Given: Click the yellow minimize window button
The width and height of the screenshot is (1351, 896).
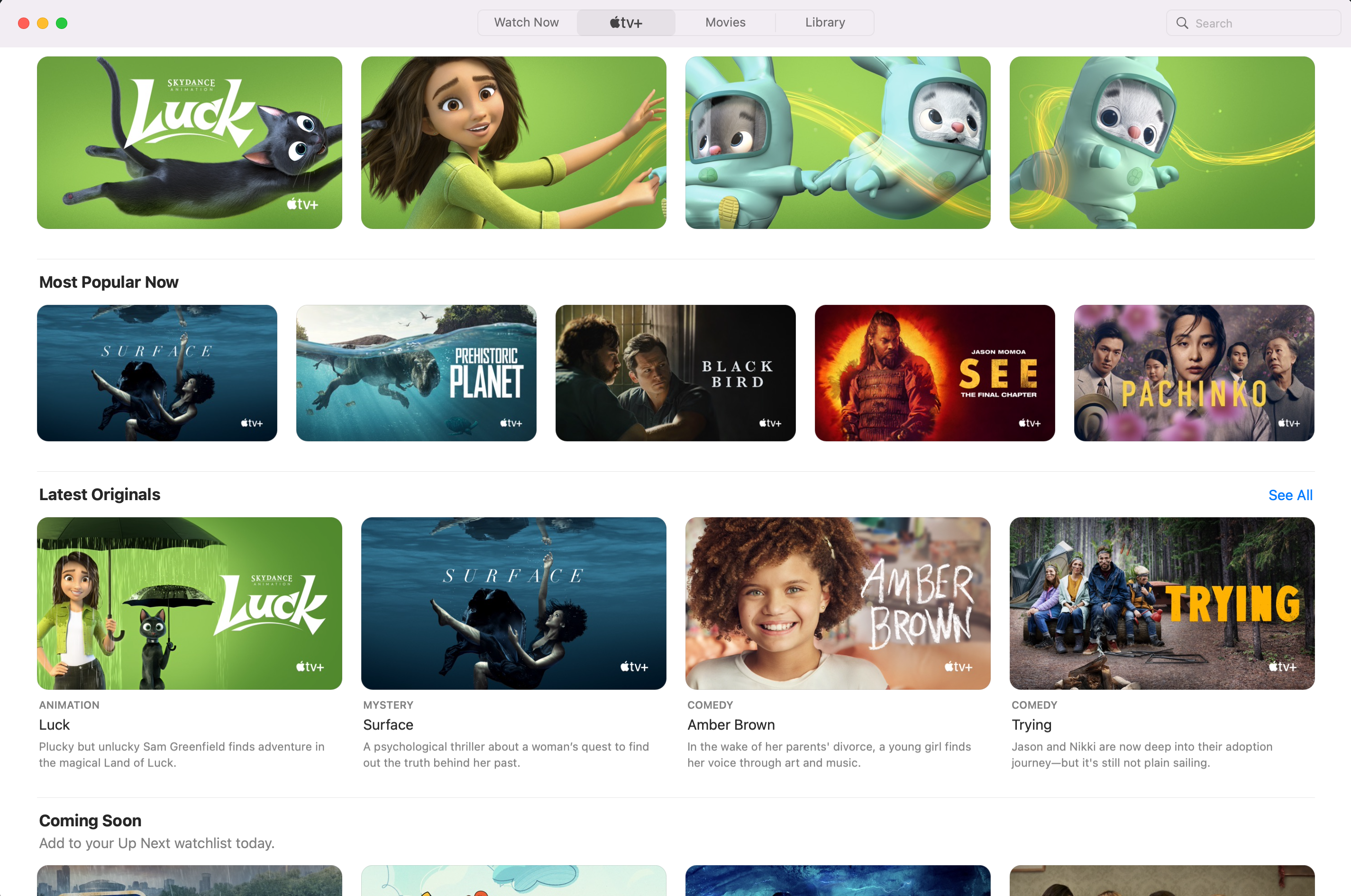Looking at the screenshot, I should click(x=43, y=23).
